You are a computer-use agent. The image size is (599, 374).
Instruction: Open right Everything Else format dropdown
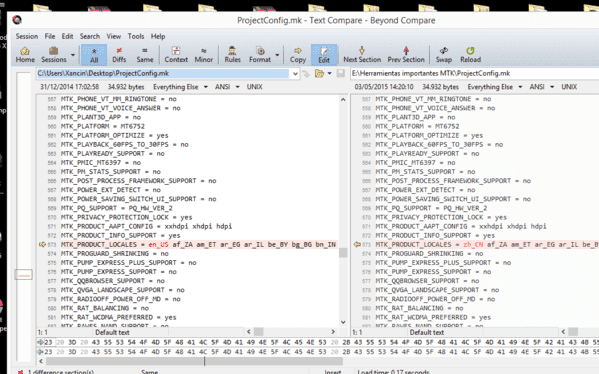click(495, 87)
